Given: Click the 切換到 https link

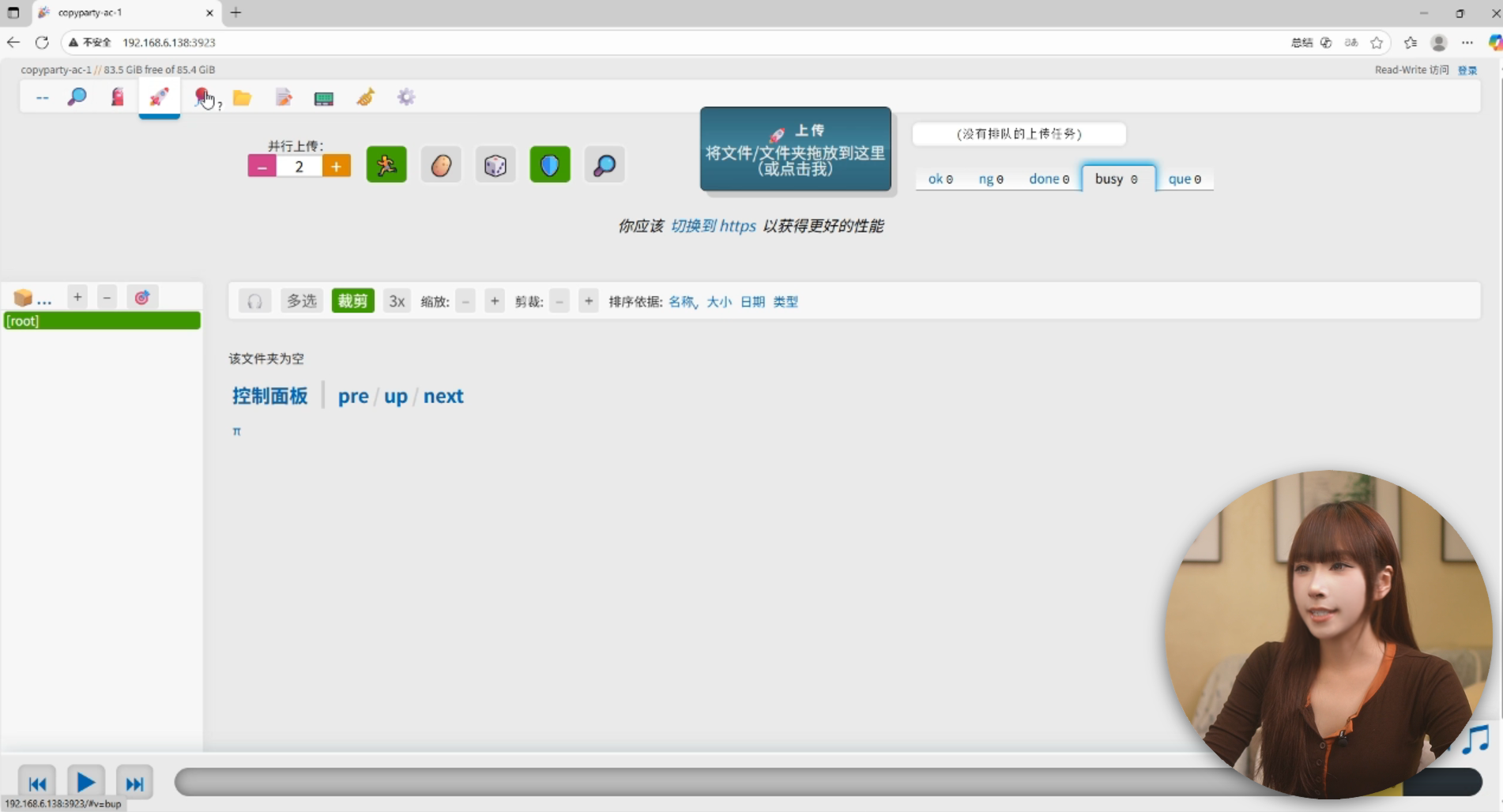Looking at the screenshot, I should 713,226.
